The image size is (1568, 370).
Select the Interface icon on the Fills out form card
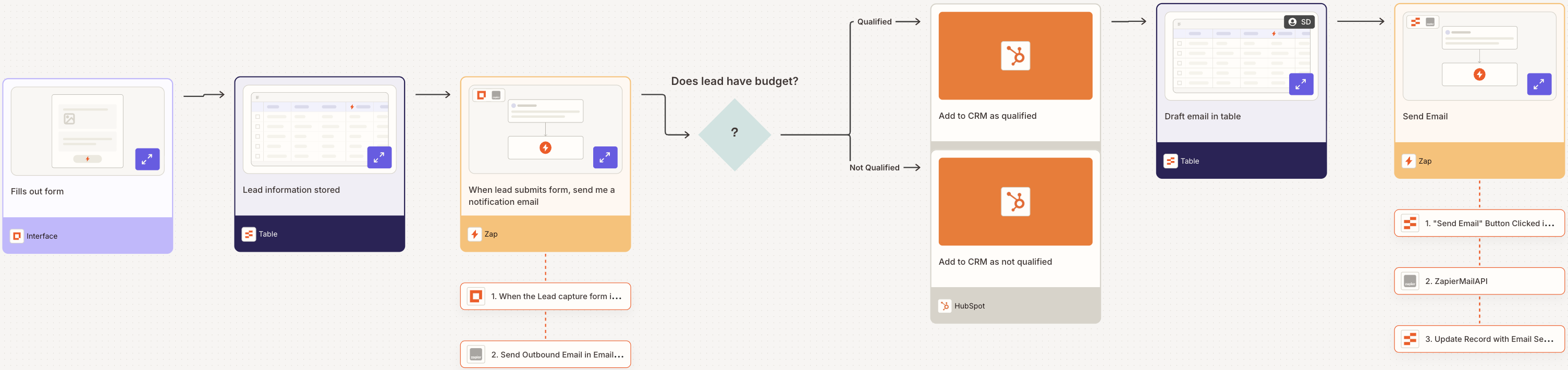17,236
